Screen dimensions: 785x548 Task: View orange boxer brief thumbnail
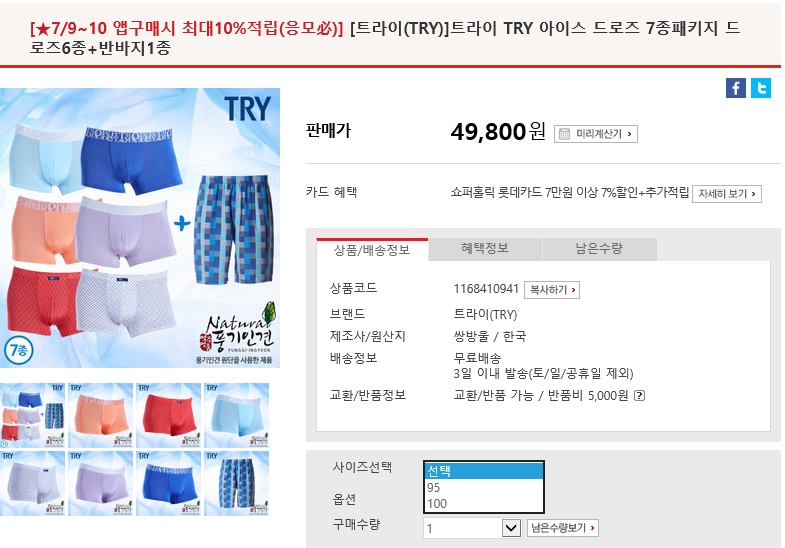[101, 415]
